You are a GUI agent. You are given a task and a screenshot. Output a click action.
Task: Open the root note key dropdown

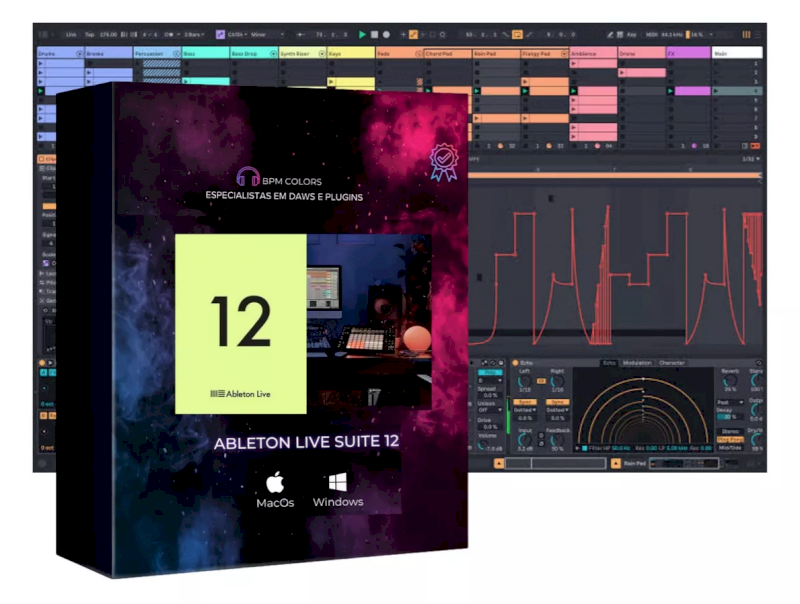237,34
